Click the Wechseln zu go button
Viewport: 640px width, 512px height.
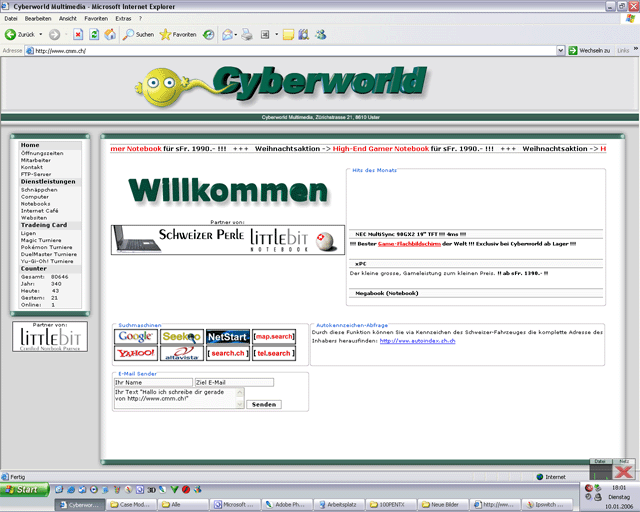coord(589,51)
